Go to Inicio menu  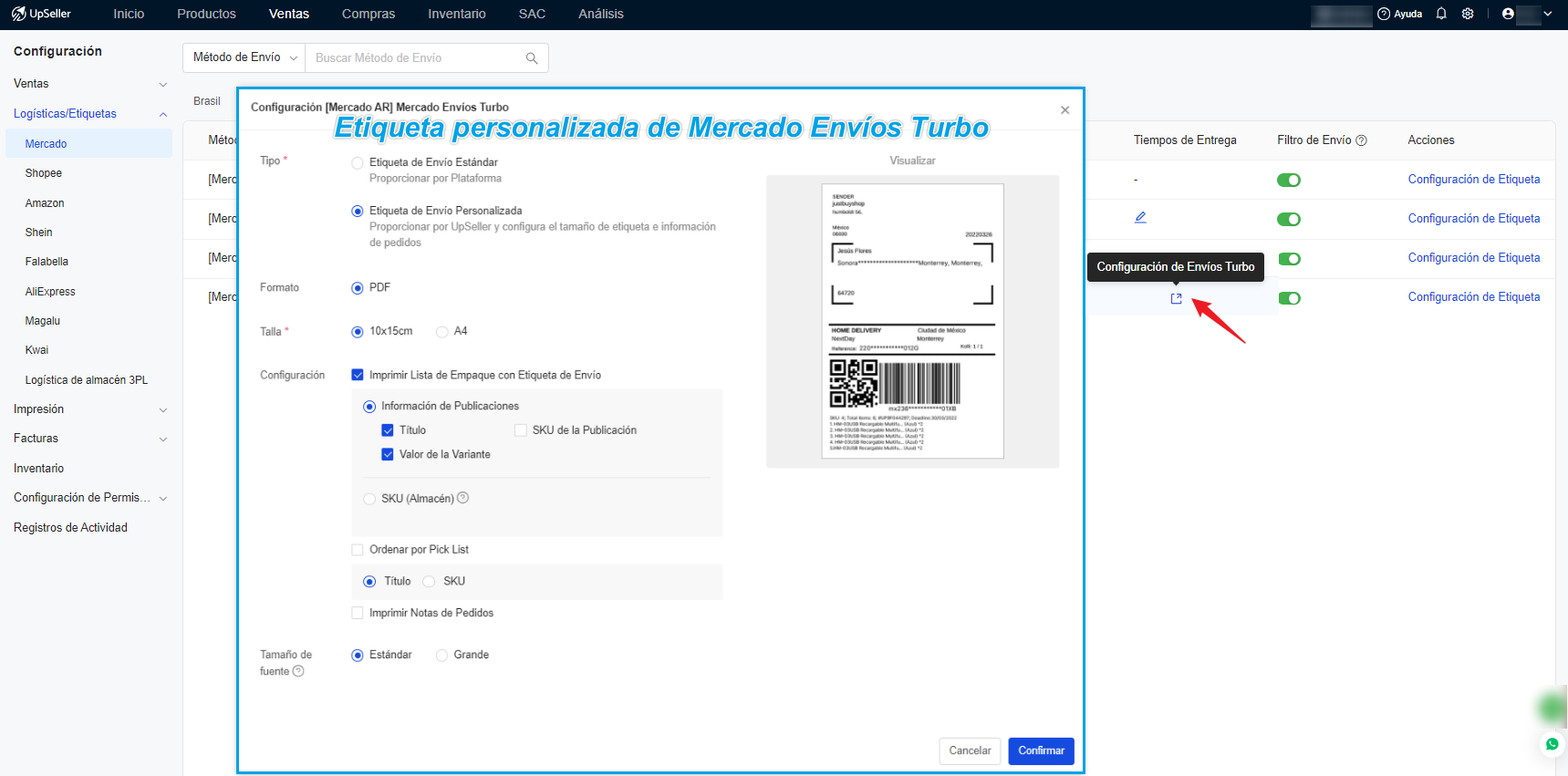click(x=129, y=14)
